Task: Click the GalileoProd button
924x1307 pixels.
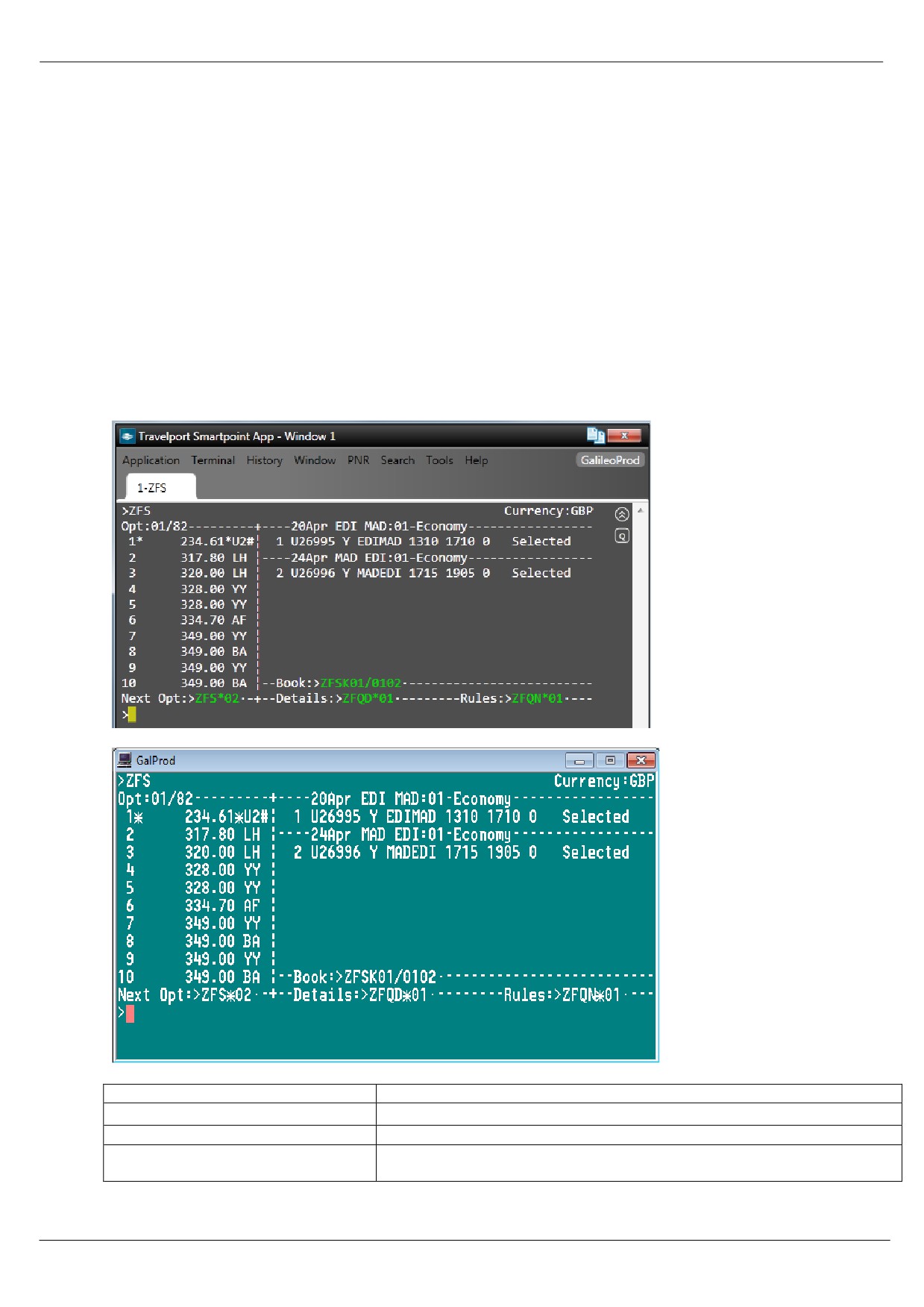Action: pos(610,460)
